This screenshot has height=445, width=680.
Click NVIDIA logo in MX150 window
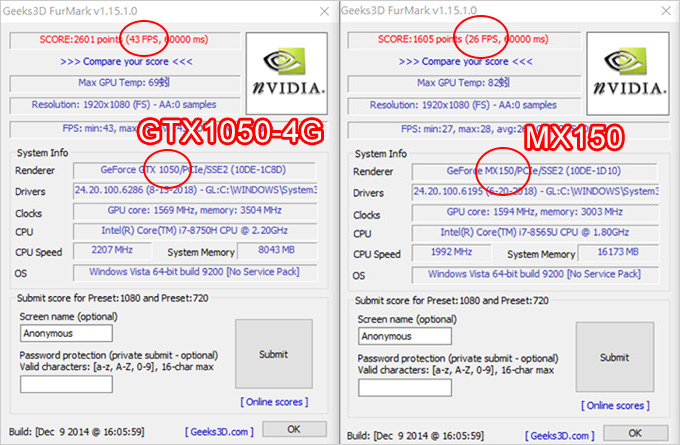628,73
